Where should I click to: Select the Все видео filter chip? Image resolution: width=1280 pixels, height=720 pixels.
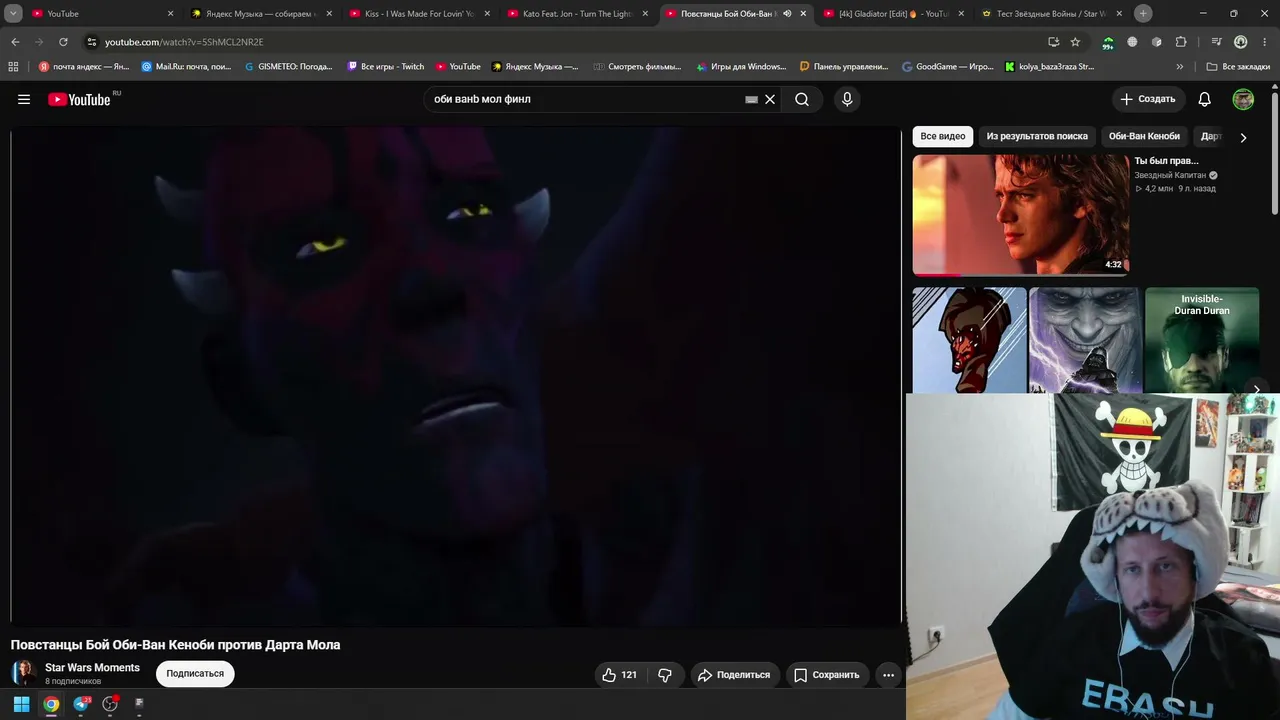943,136
